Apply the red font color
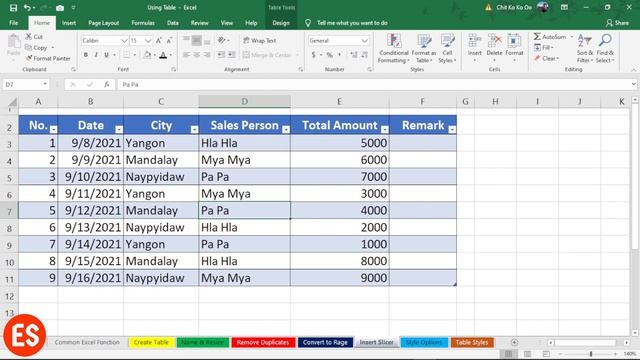The height and width of the screenshot is (360, 640). tap(163, 55)
